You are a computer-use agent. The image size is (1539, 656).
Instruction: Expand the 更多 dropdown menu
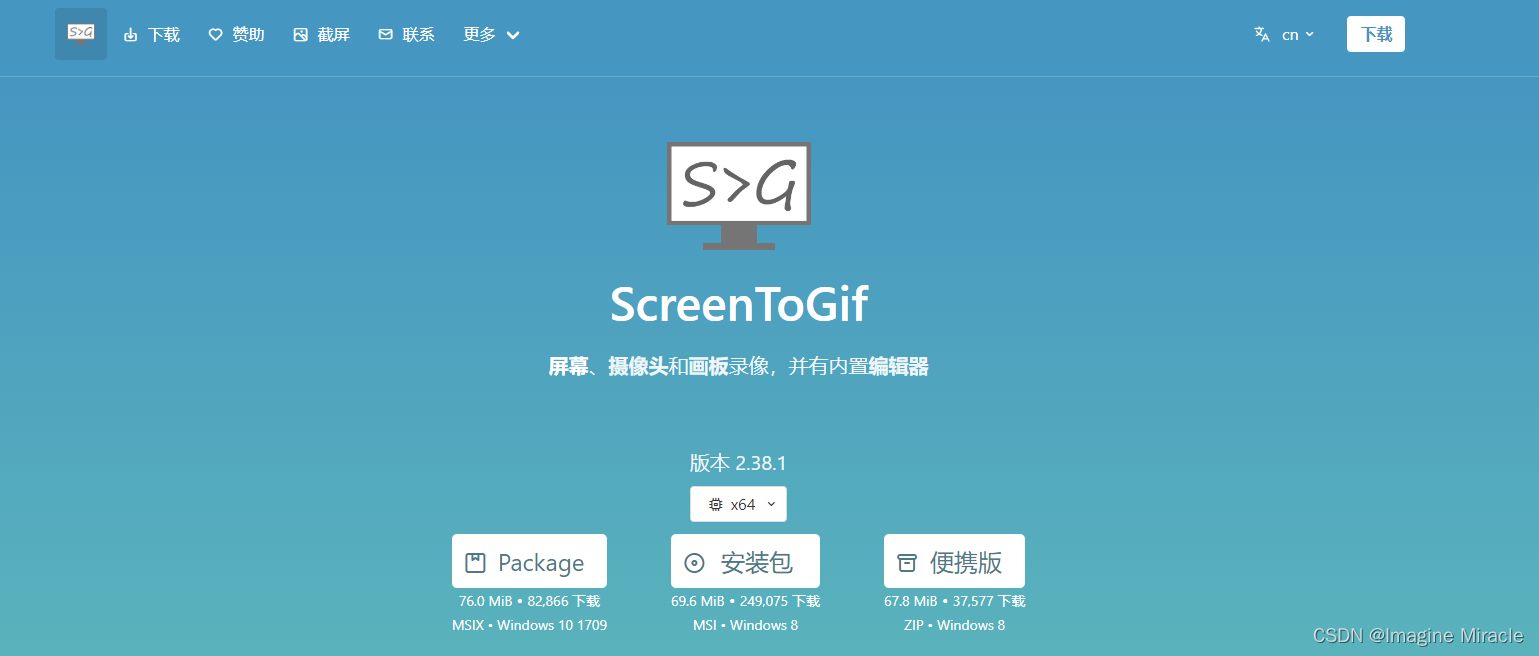coord(491,35)
